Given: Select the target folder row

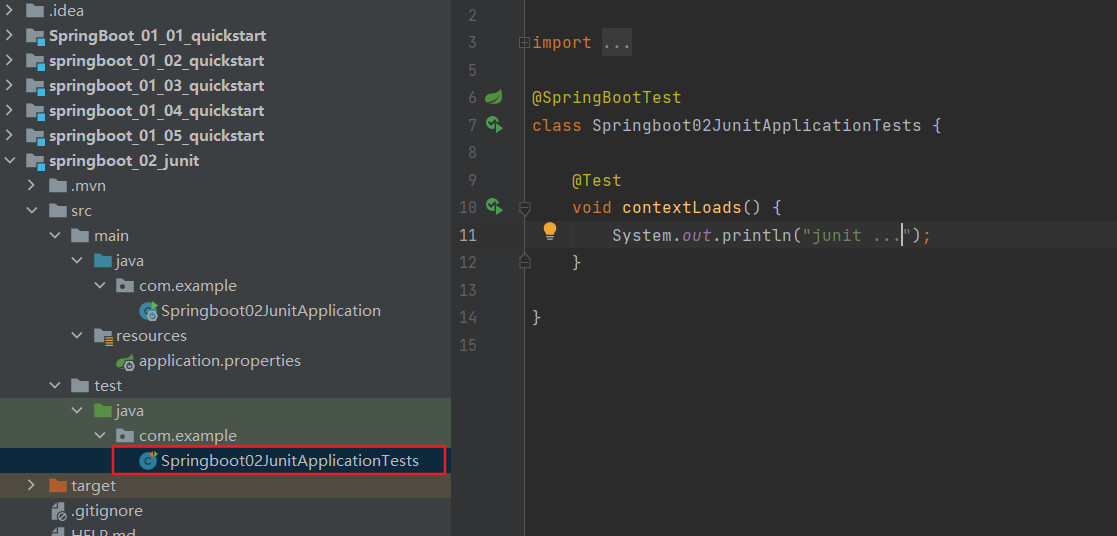Looking at the screenshot, I should pyautogui.click(x=225, y=486).
